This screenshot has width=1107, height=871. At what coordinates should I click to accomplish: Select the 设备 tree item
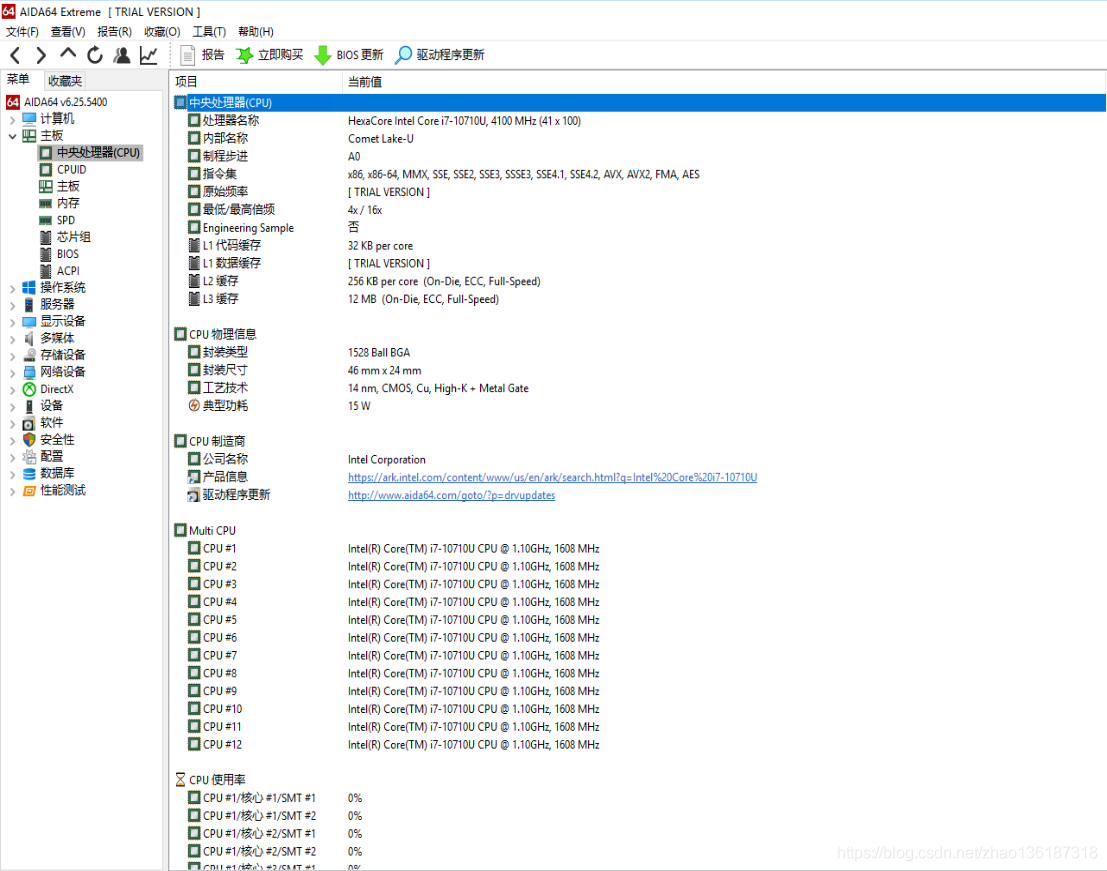[52, 406]
